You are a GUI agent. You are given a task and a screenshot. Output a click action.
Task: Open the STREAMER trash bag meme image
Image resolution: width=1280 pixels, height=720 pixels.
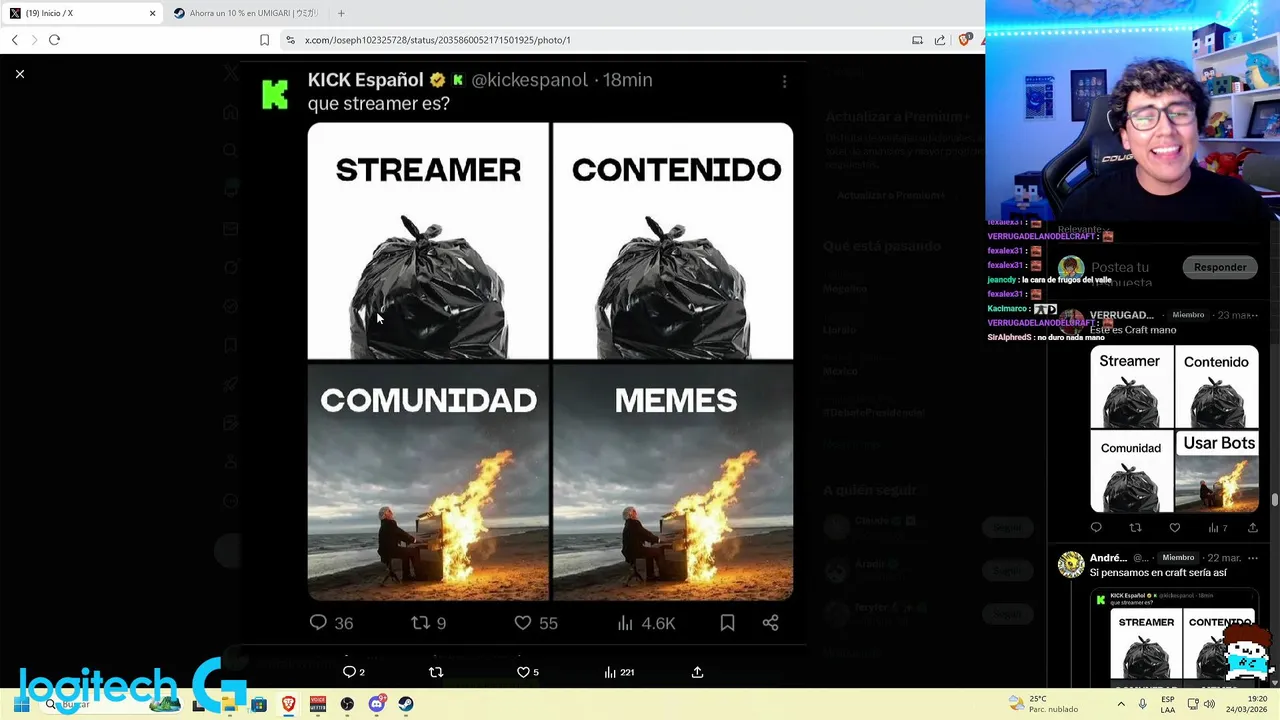click(428, 241)
